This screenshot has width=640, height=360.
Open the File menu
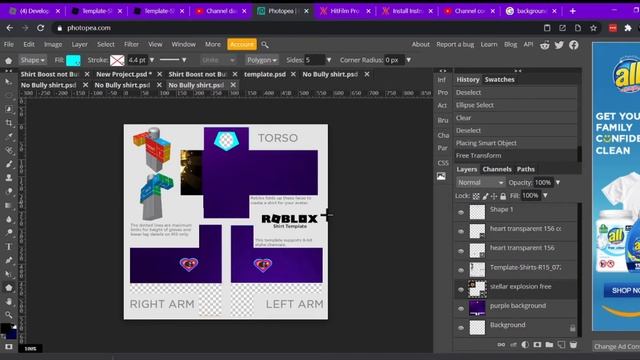coord(9,44)
